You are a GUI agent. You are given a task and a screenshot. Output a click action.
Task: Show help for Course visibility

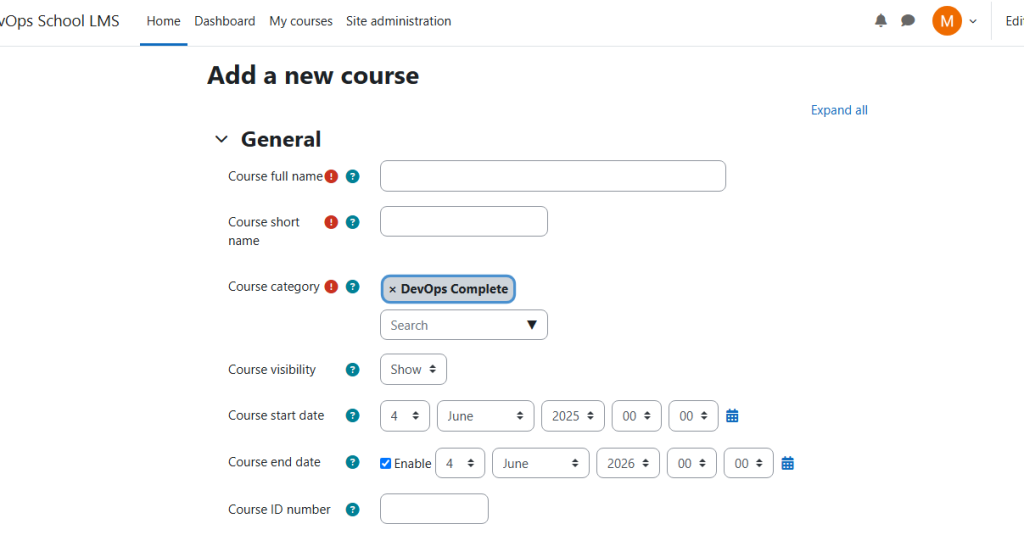pos(353,370)
